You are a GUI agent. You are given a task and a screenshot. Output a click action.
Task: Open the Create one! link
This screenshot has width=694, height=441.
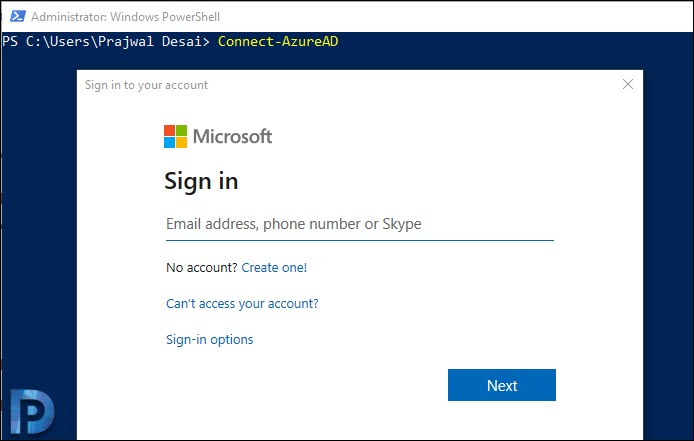pyautogui.click(x=274, y=267)
